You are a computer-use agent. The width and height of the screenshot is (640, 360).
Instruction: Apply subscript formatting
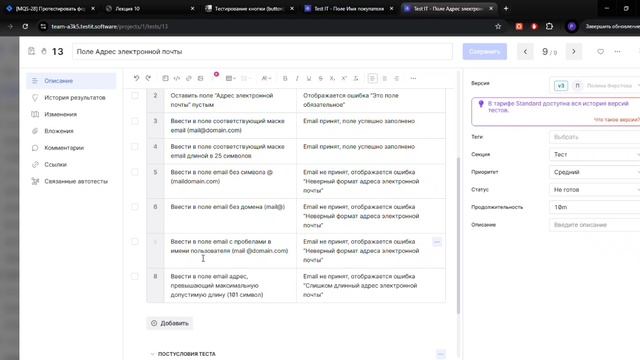(332, 78)
